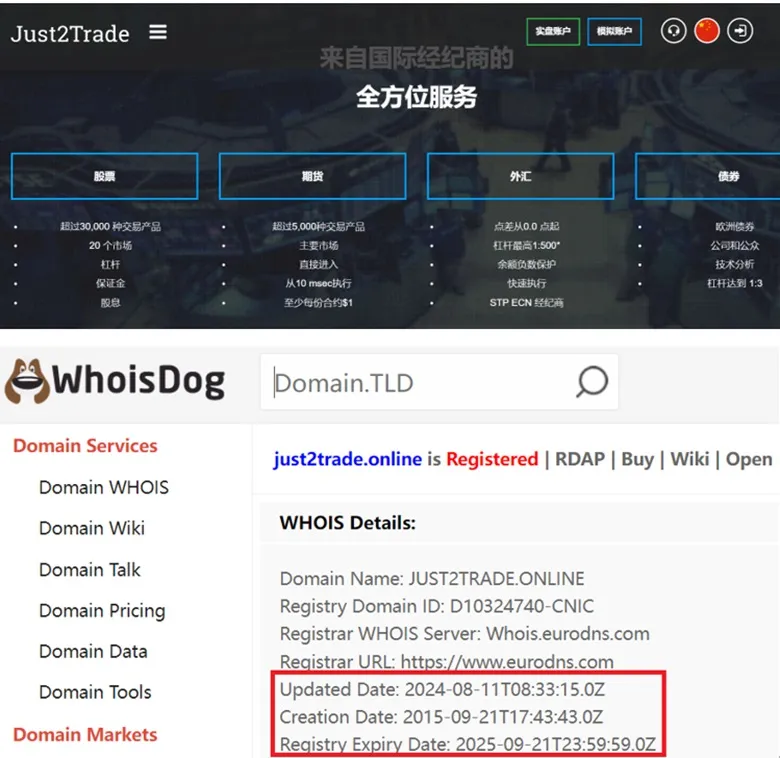Image resolution: width=780 pixels, height=758 pixels.
Task: Click the Registrar WHOIS Server line
Action: (x=465, y=634)
